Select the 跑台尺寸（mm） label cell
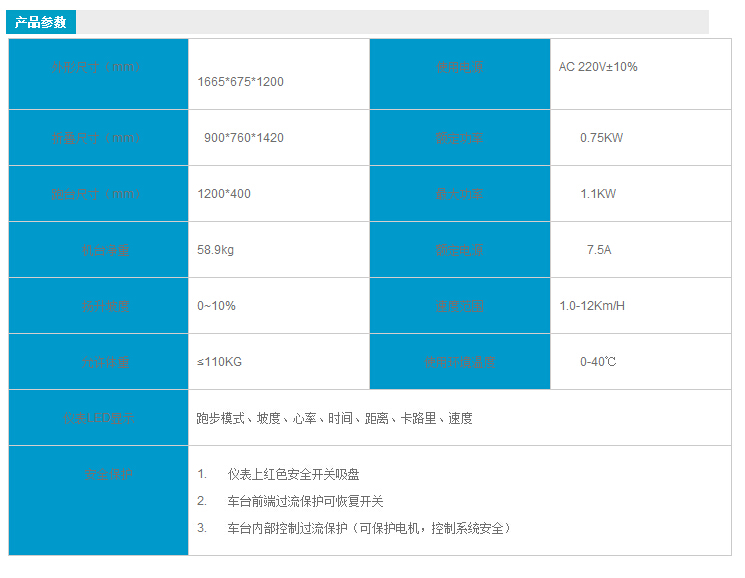This screenshot has width=745, height=578. [x=98, y=194]
